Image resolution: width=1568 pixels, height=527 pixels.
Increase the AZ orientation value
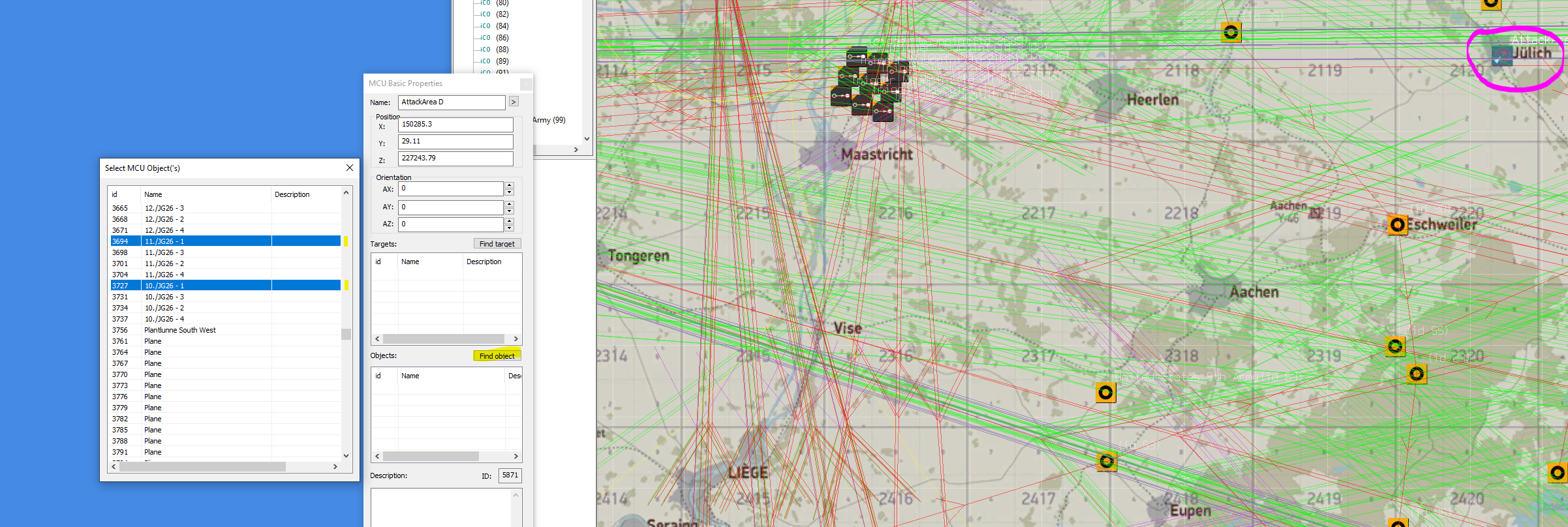point(509,220)
